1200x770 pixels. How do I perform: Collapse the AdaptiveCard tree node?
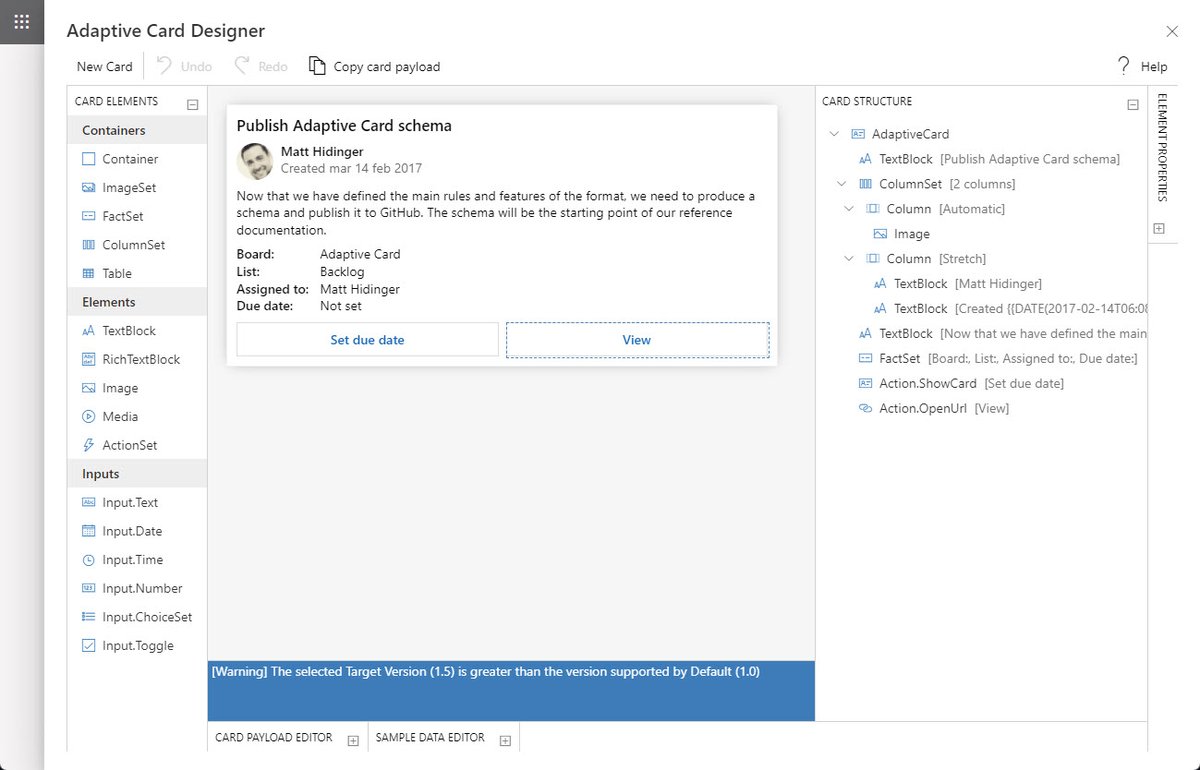(x=835, y=134)
